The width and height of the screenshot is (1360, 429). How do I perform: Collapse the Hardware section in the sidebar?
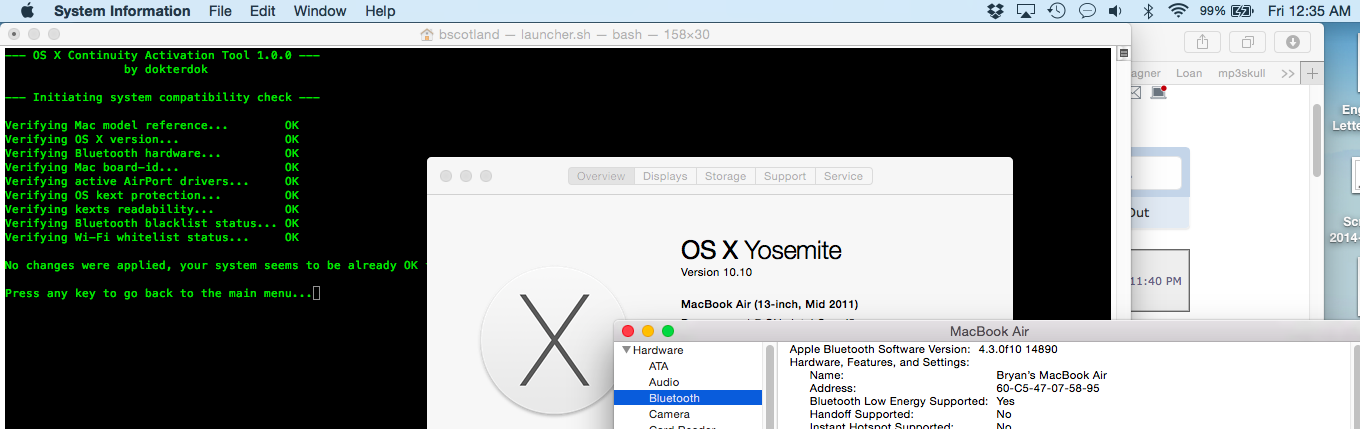[627, 350]
